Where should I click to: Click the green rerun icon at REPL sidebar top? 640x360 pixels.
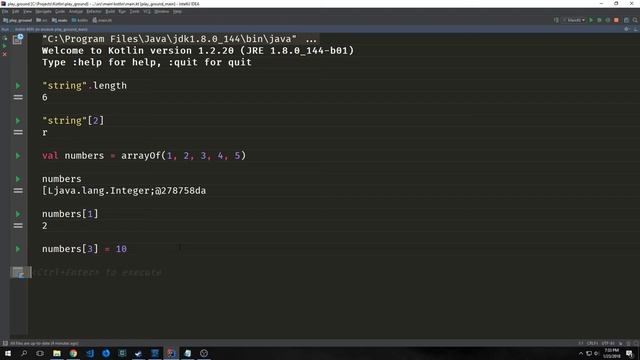5,38
